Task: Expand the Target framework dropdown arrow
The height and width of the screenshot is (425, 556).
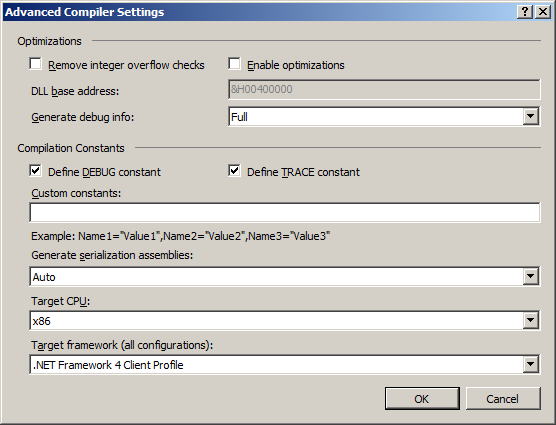Action: [x=530, y=364]
